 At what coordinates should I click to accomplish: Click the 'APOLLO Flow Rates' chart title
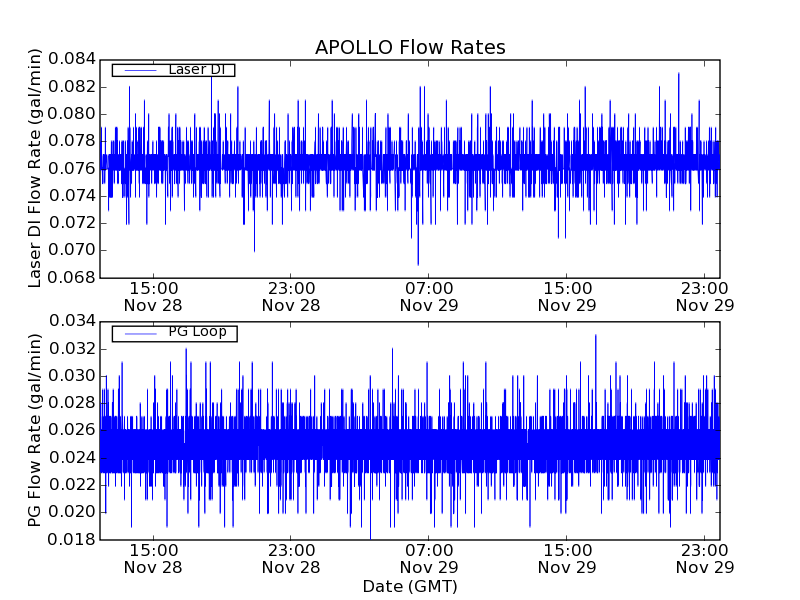pos(410,47)
